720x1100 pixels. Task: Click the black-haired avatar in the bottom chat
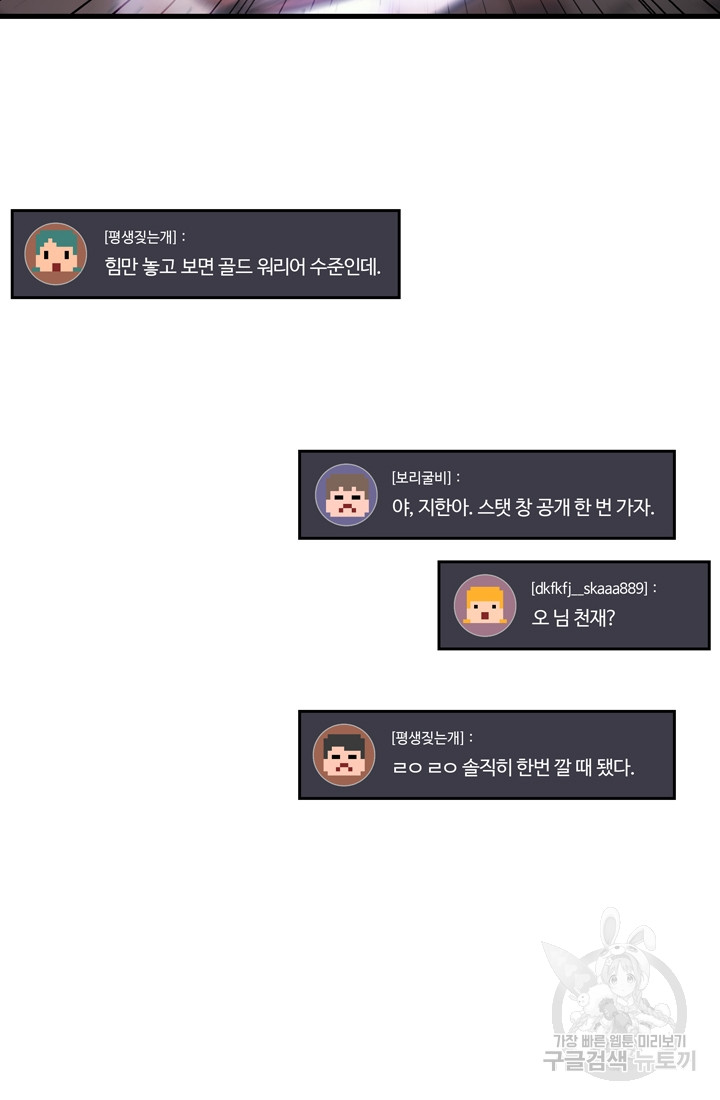(x=344, y=755)
